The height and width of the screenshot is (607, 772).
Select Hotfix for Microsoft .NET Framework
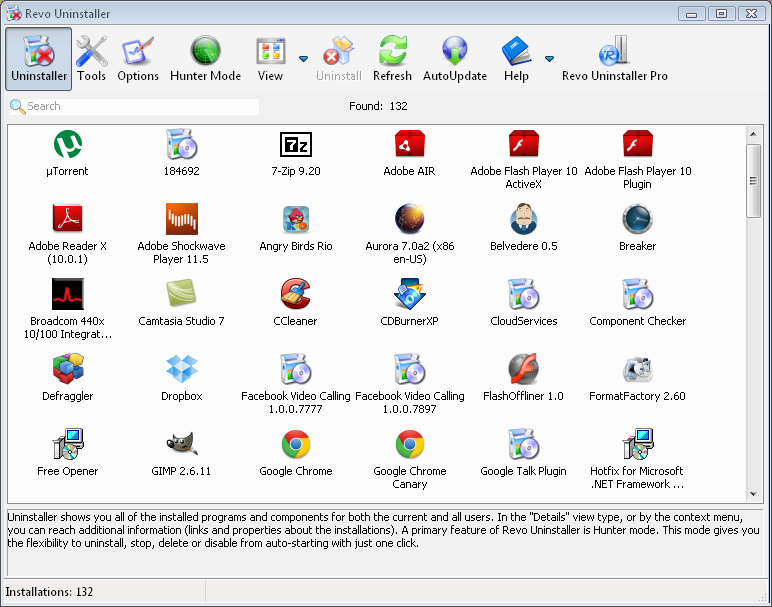click(x=638, y=459)
